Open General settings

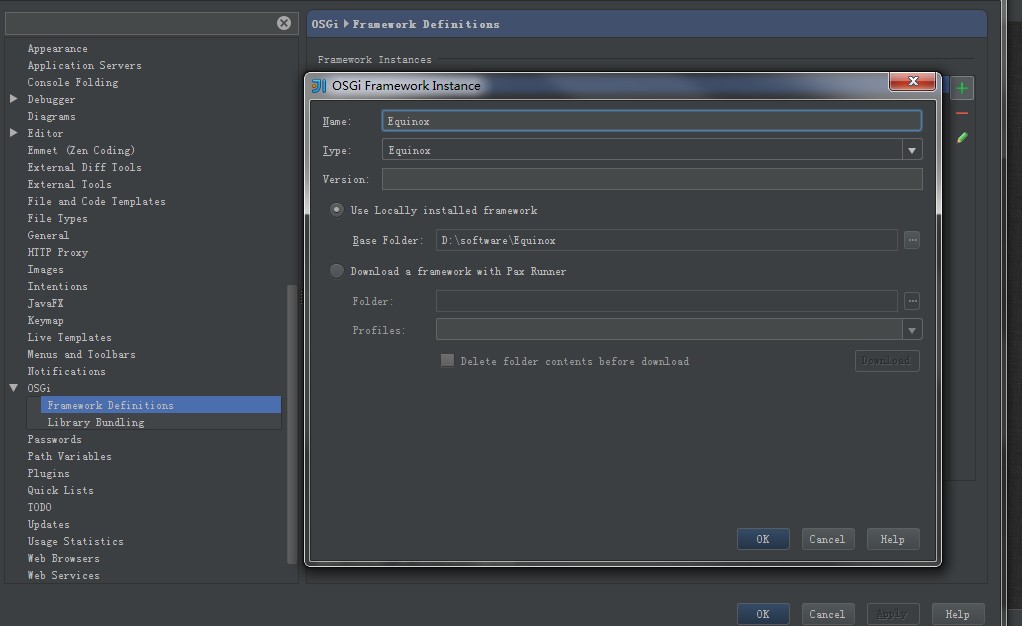coord(48,235)
